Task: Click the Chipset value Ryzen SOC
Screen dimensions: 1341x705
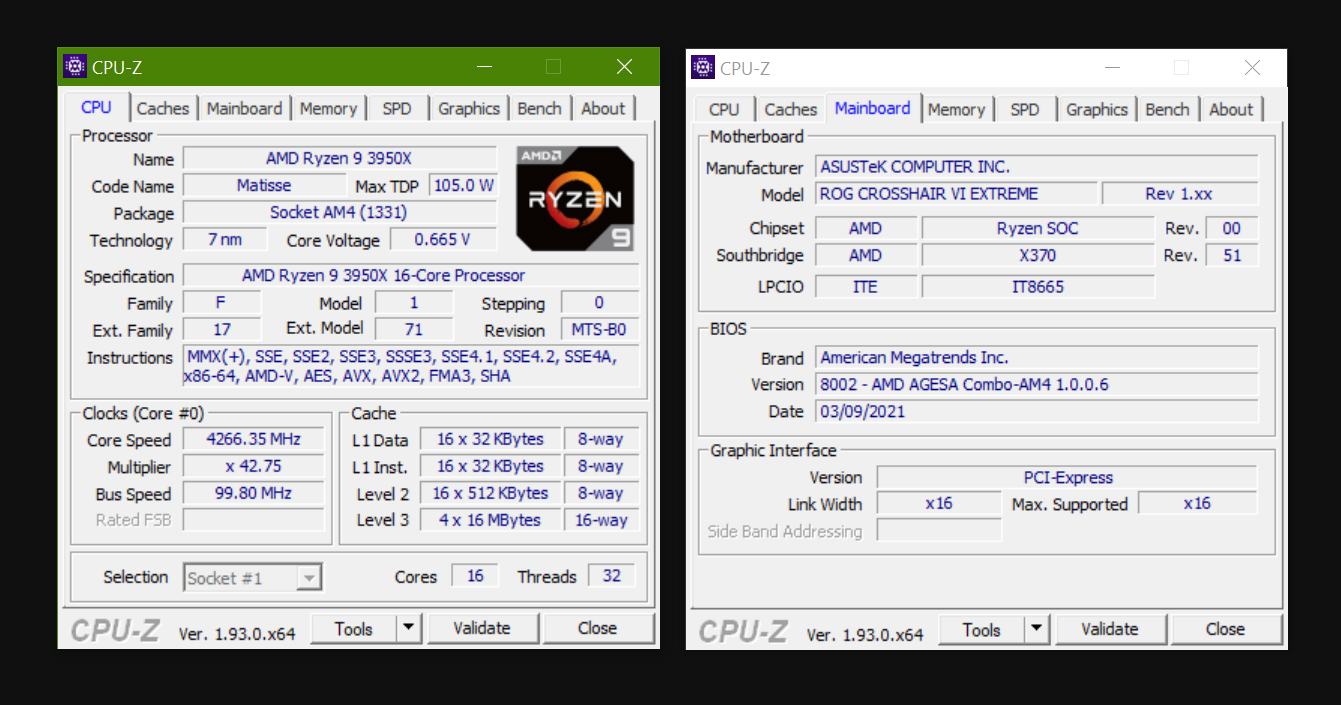Action: click(1038, 228)
